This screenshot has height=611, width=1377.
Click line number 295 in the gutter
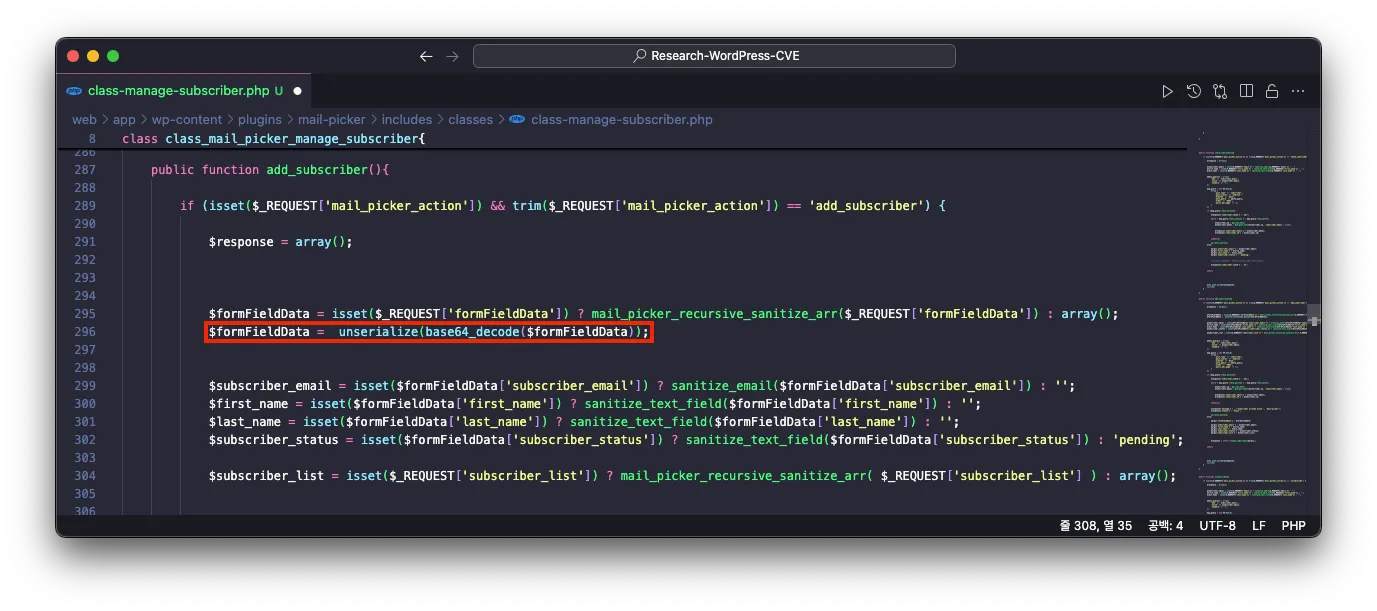point(84,314)
